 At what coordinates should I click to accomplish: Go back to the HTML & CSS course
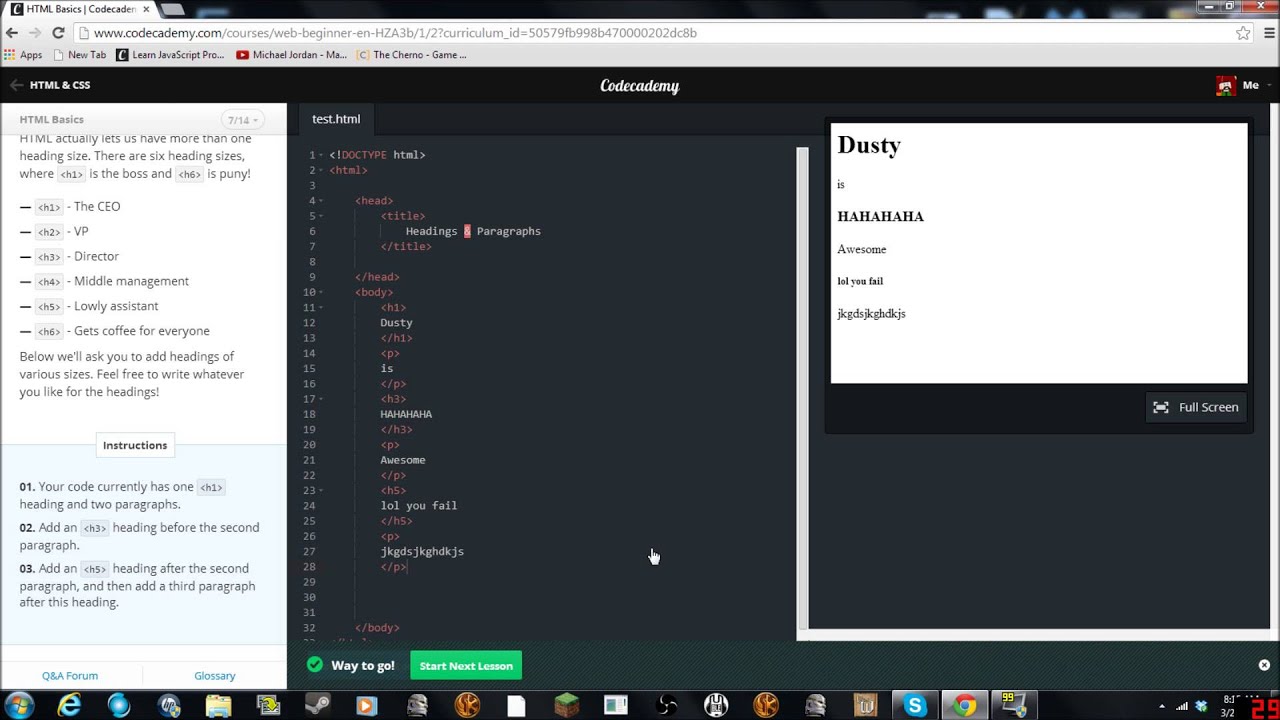pyautogui.click(x=50, y=85)
